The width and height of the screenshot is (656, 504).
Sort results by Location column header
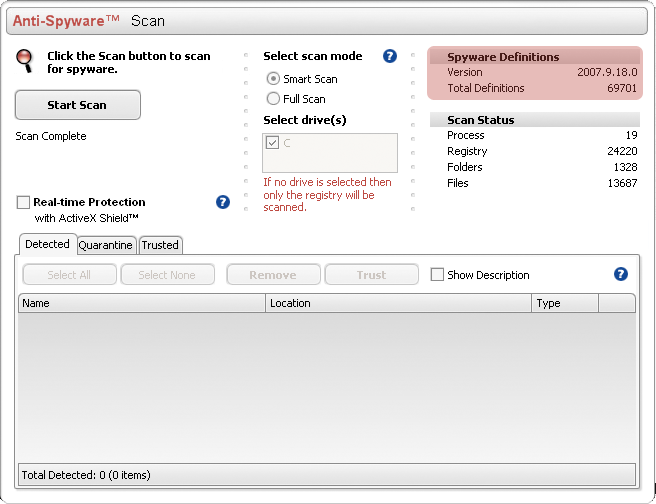tap(398, 303)
